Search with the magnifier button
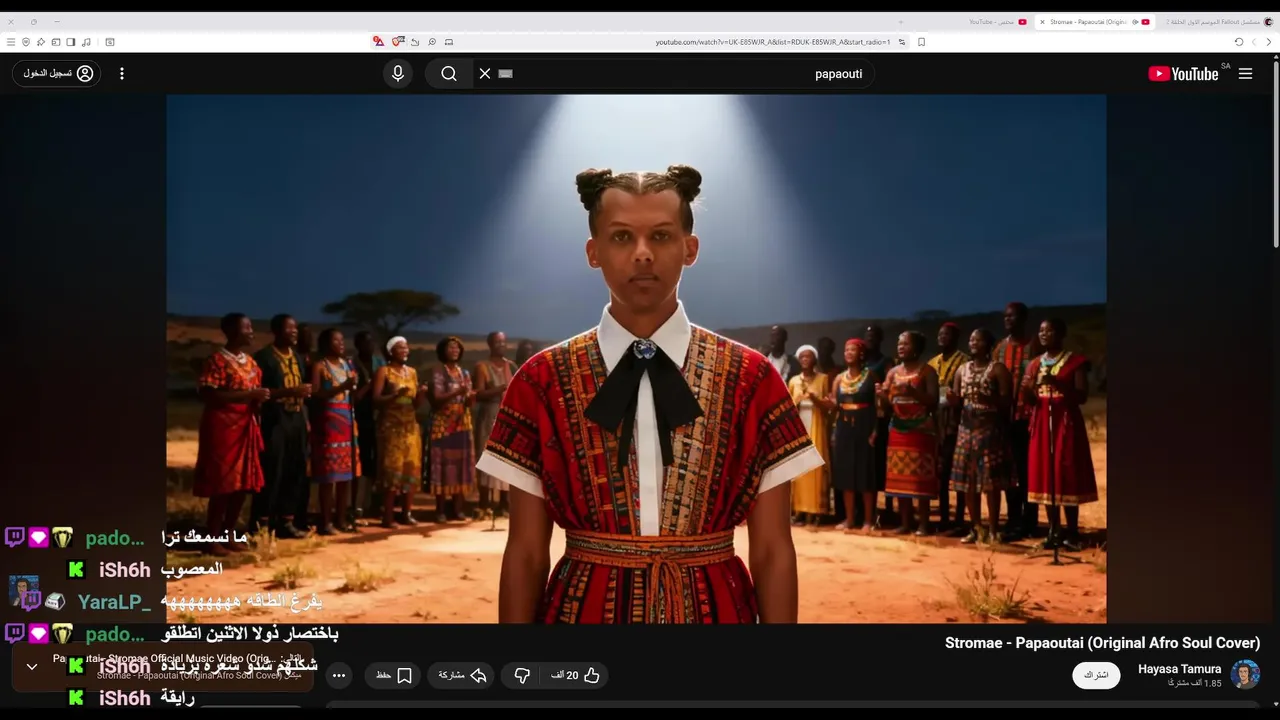The image size is (1280, 720). [x=449, y=74]
